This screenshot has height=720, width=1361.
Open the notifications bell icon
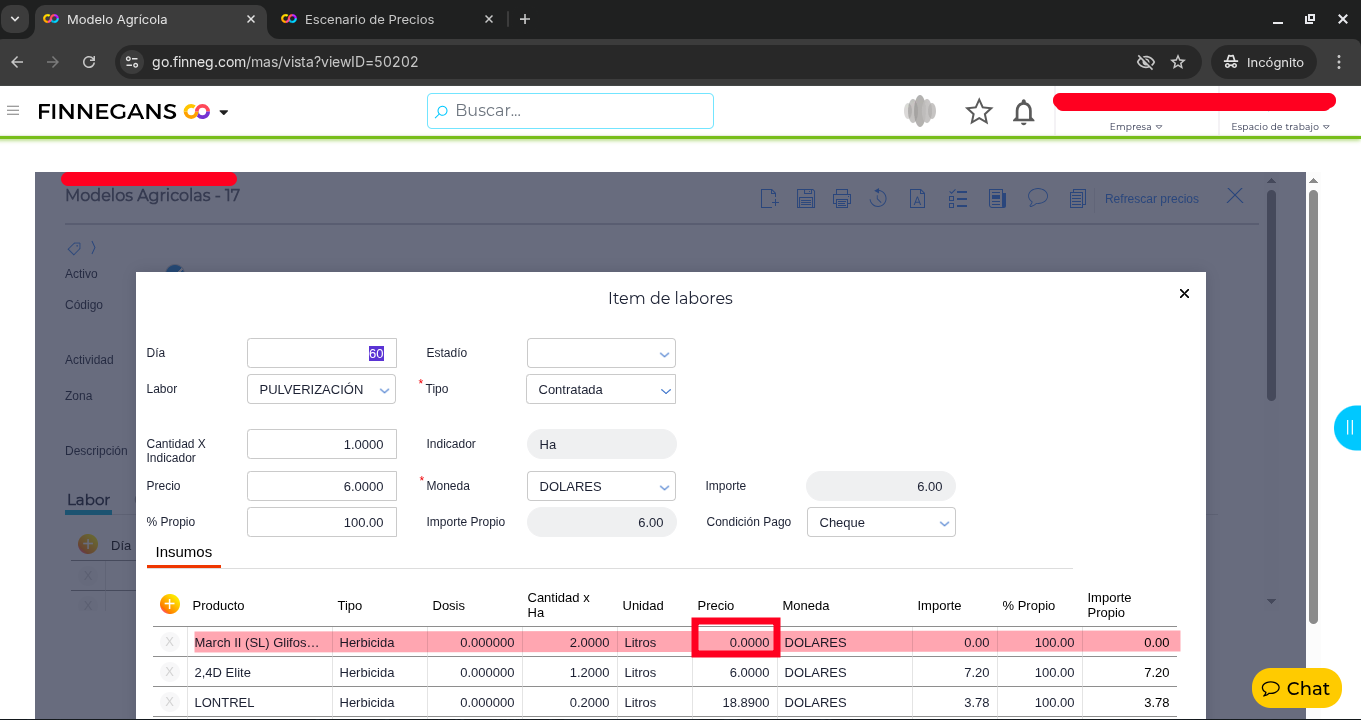pos(1023,112)
